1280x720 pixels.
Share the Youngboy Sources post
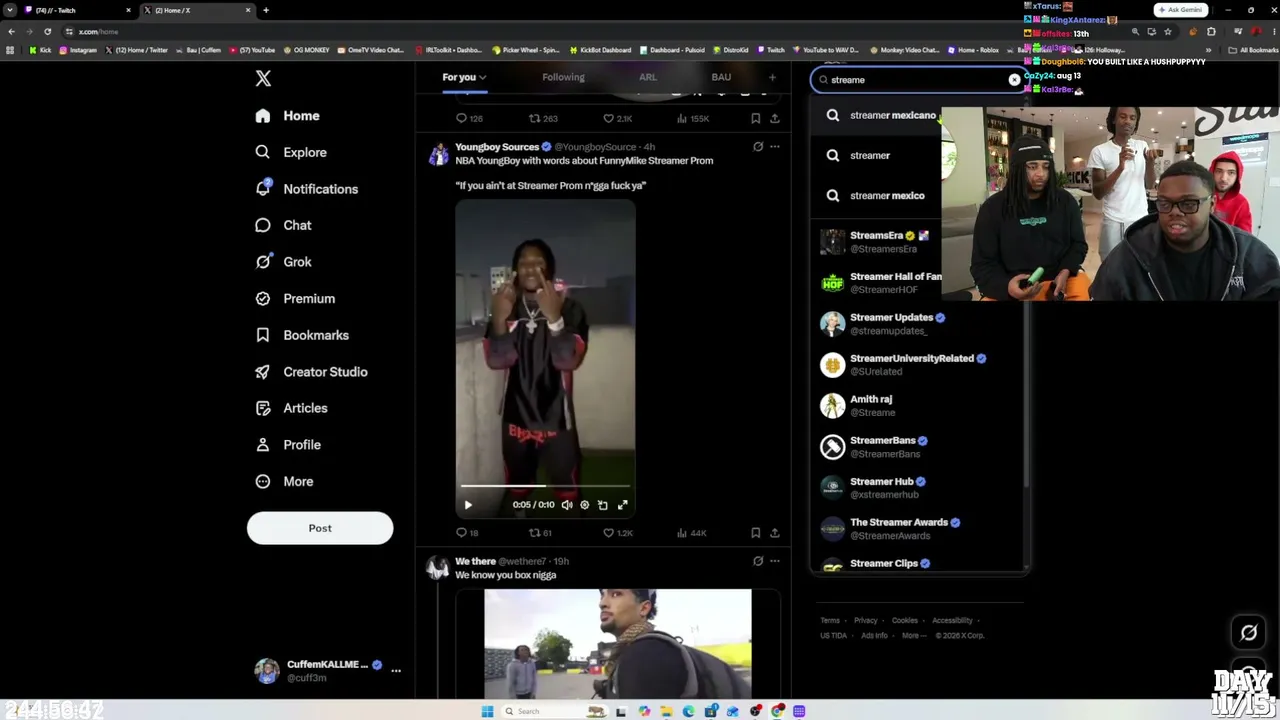coord(774,533)
